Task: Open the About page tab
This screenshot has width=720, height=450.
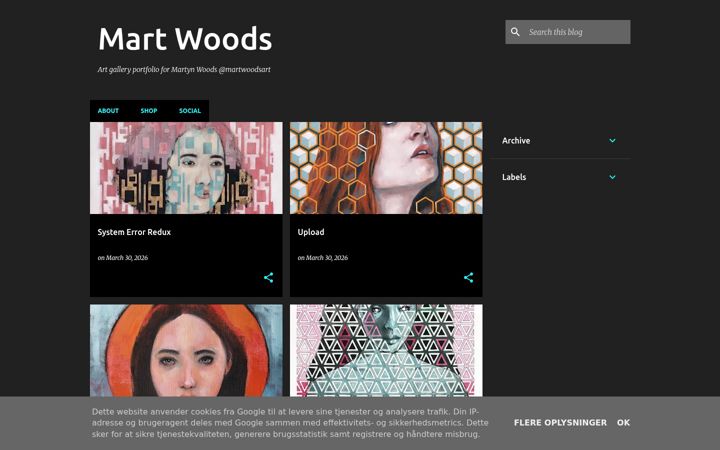Action: [108, 111]
